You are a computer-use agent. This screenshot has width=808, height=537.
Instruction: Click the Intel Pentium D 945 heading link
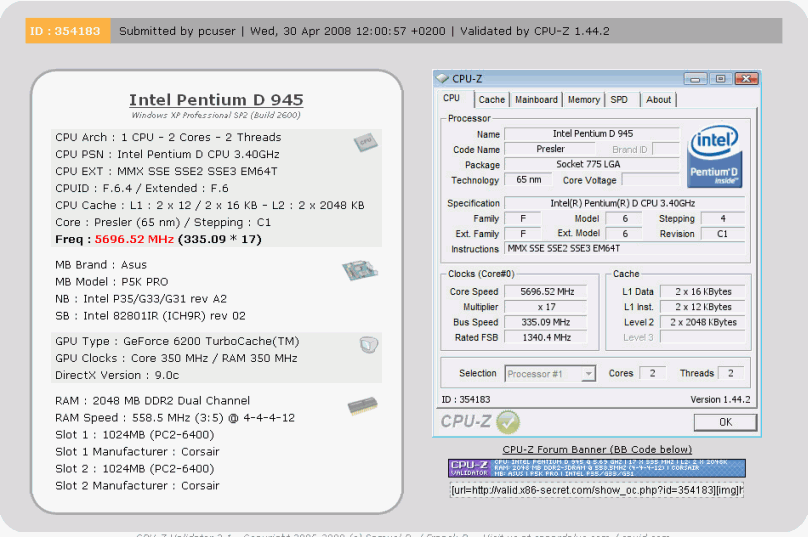click(x=216, y=99)
